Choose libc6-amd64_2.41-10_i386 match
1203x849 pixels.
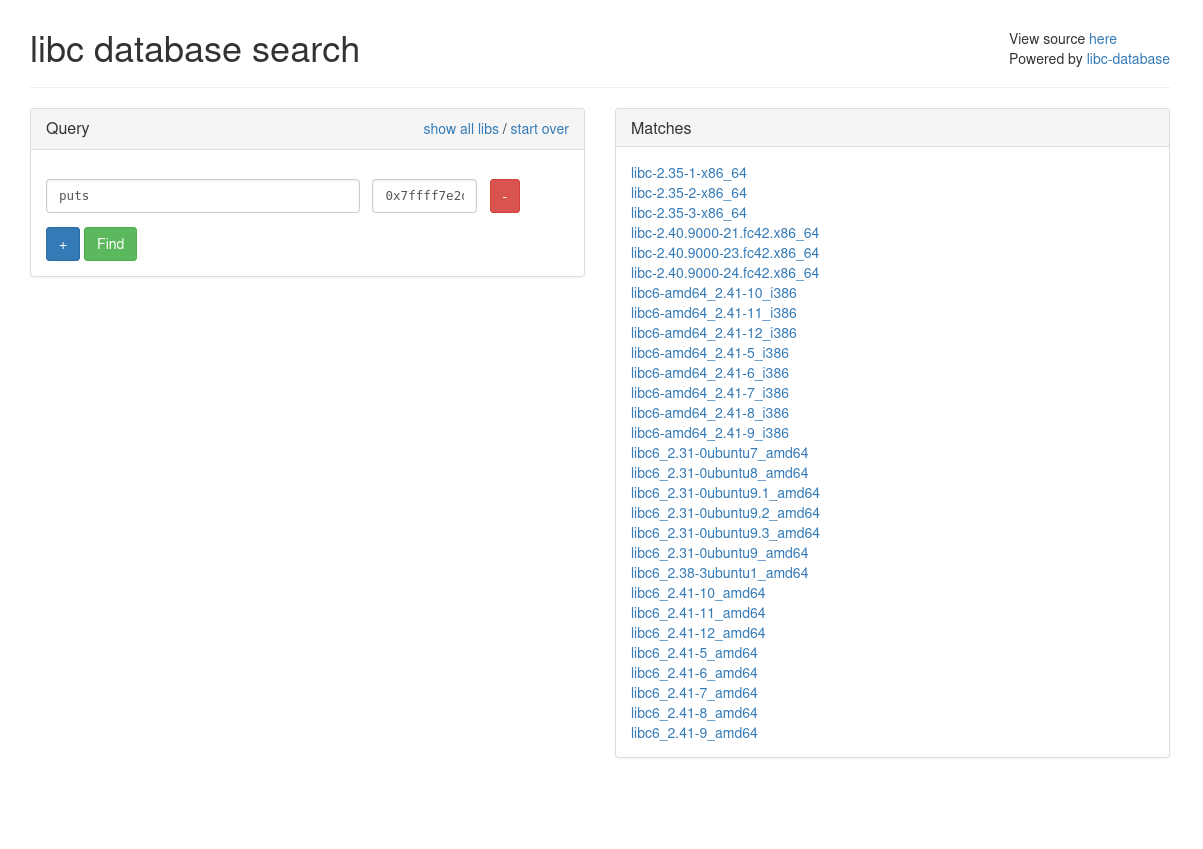click(x=713, y=293)
